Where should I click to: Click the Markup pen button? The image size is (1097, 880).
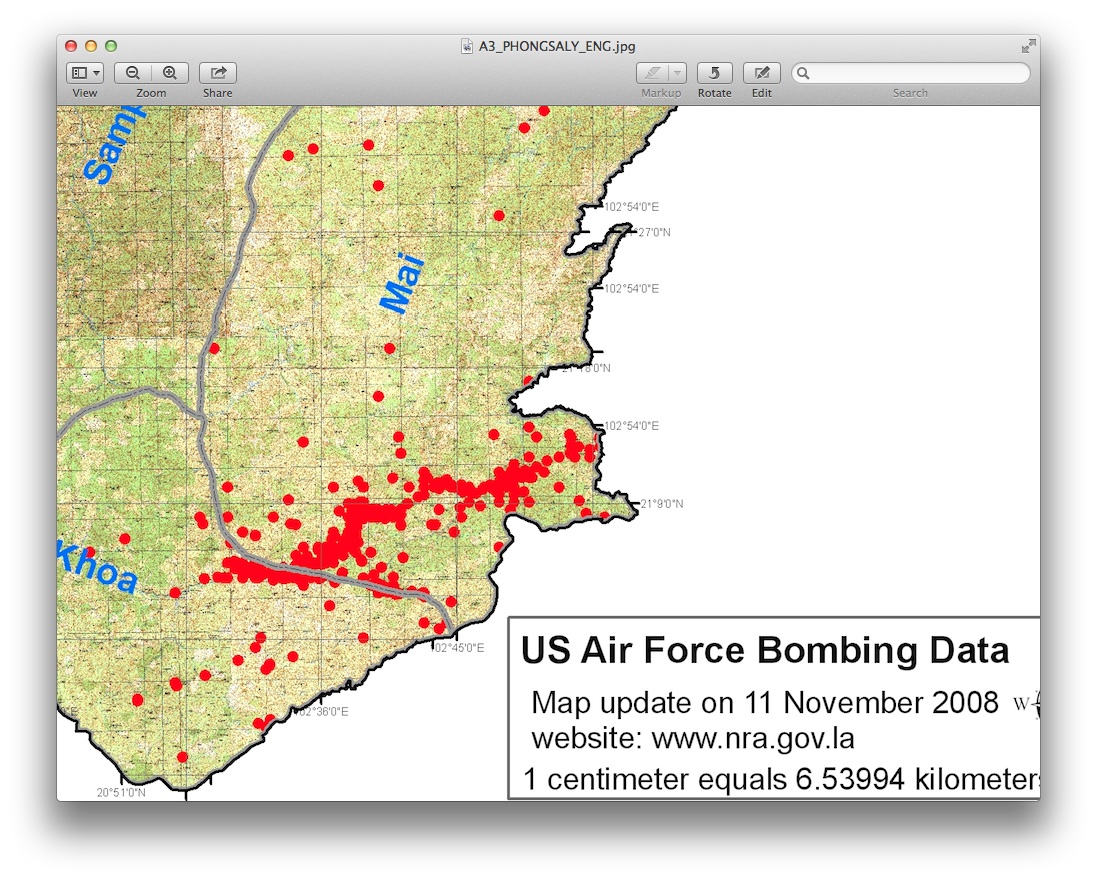[652, 73]
